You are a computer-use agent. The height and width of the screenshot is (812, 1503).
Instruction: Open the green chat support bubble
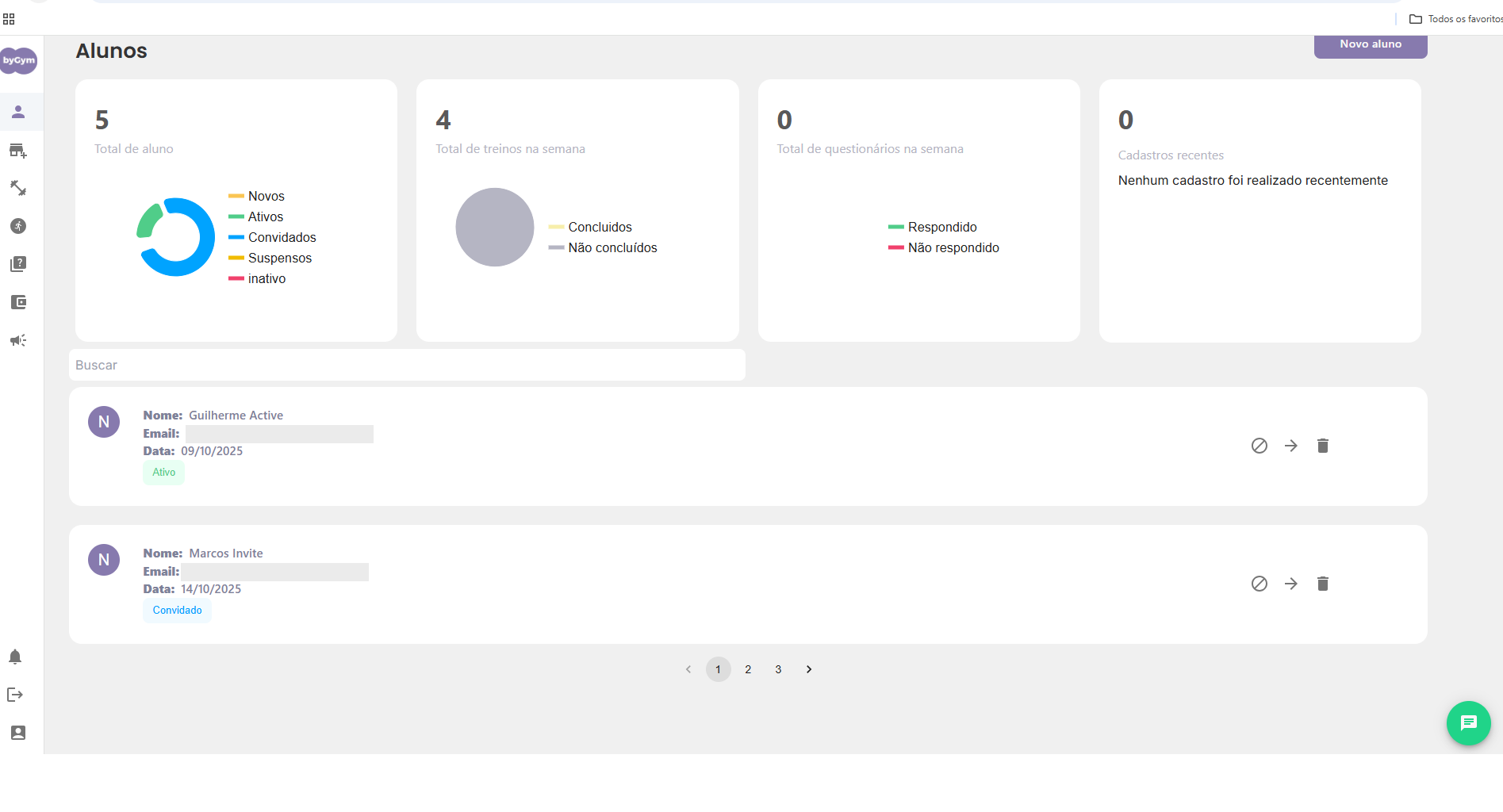[x=1468, y=723]
